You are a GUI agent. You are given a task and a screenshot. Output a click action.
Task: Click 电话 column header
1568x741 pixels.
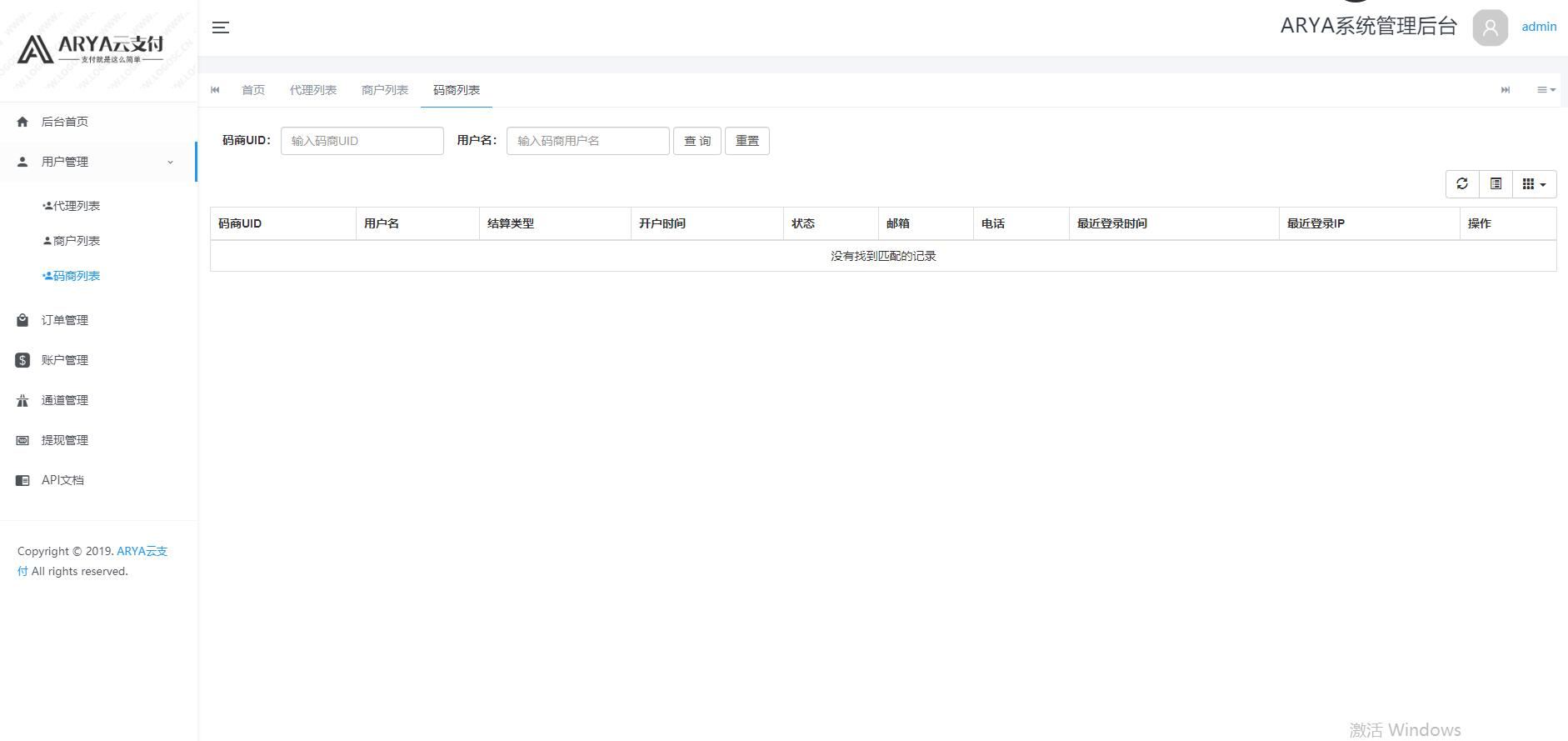tap(1021, 223)
